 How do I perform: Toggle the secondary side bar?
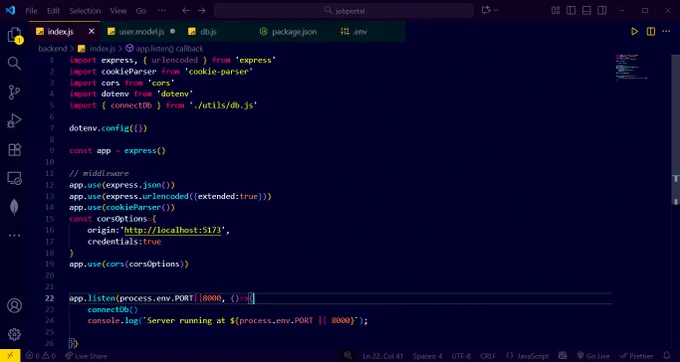[x=602, y=10]
